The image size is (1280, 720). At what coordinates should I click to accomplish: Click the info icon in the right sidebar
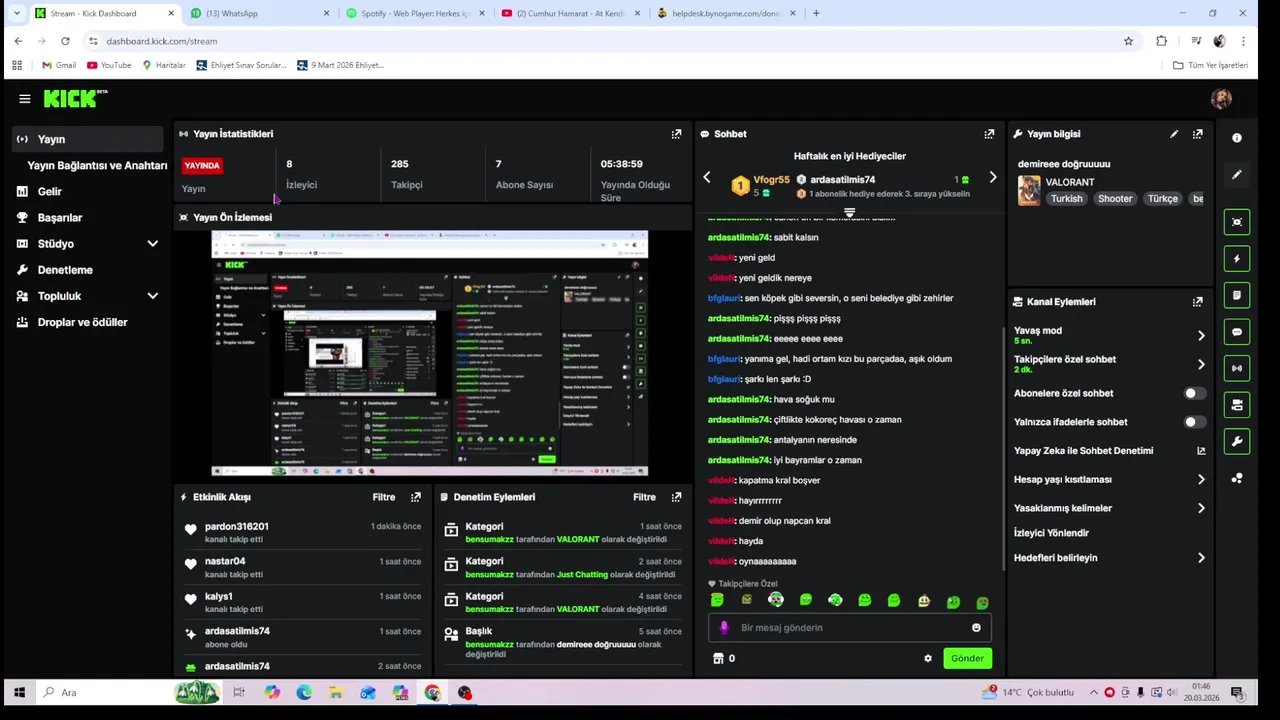[1237, 138]
